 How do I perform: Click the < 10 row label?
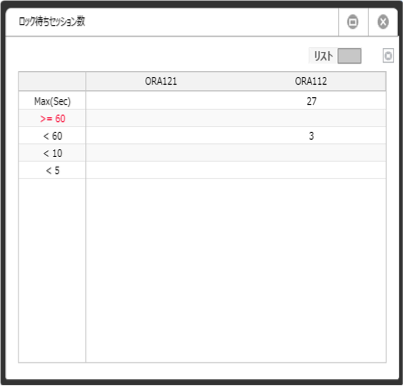(53, 153)
